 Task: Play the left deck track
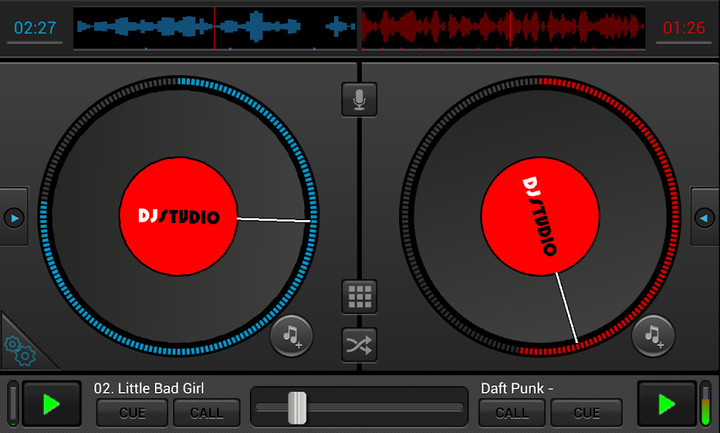tap(52, 404)
